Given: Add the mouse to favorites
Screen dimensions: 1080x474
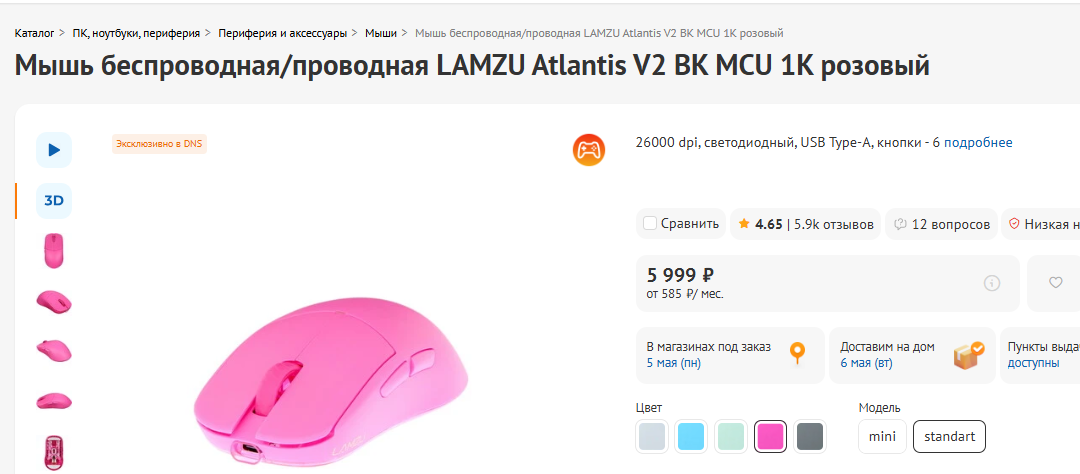Looking at the screenshot, I should tap(1056, 283).
